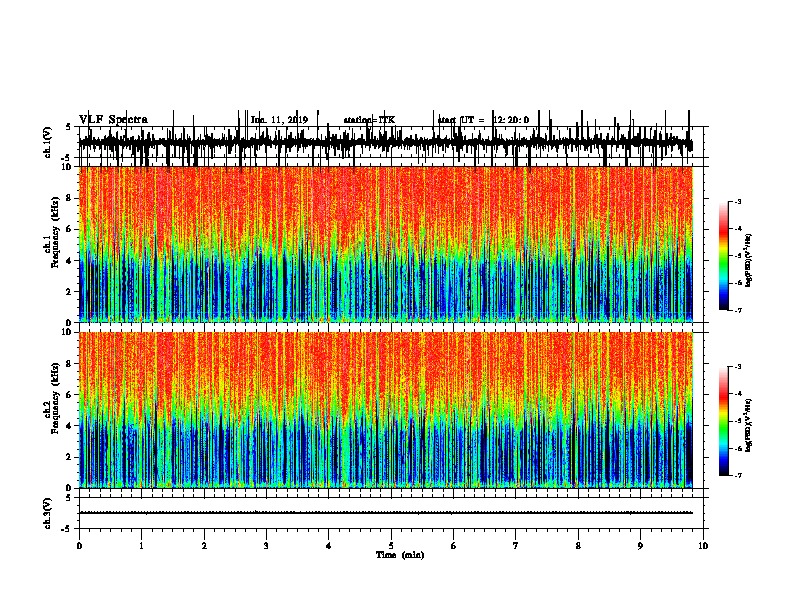Click time axis tick label "3"
This screenshot has height=612, width=792.
pyautogui.click(x=266, y=546)
